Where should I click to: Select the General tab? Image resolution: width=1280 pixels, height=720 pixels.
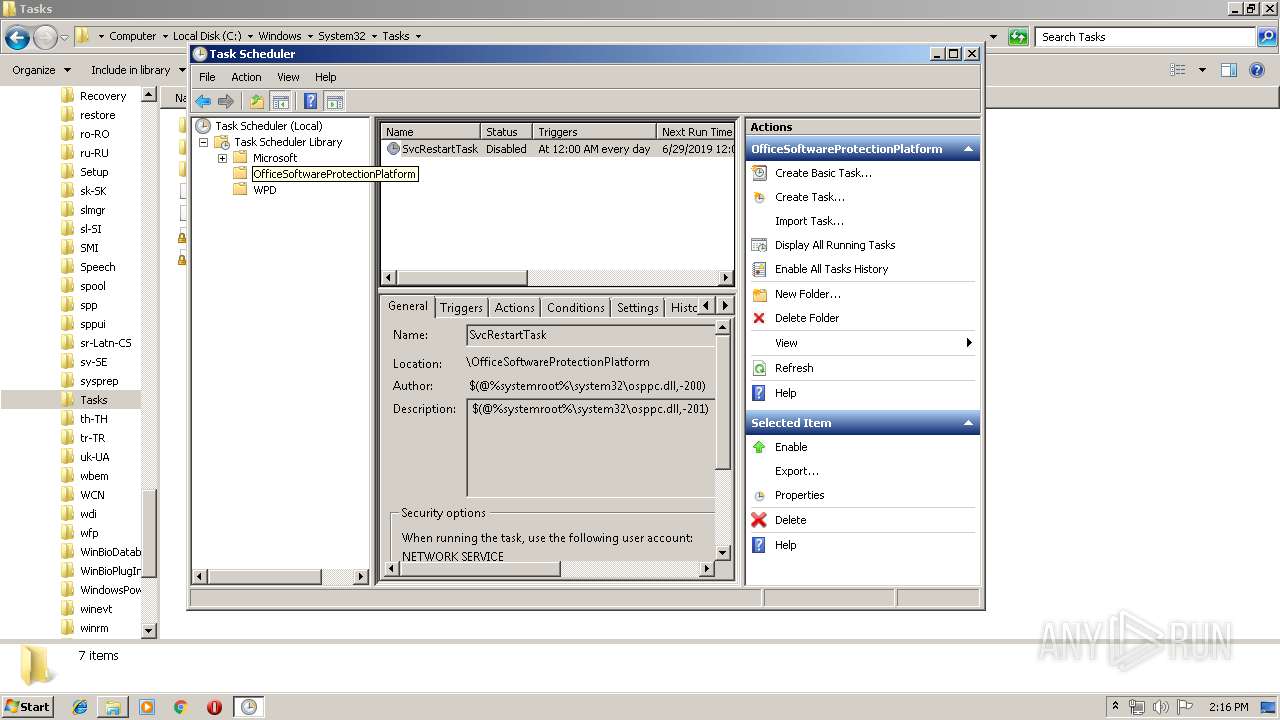click(408, 306)
